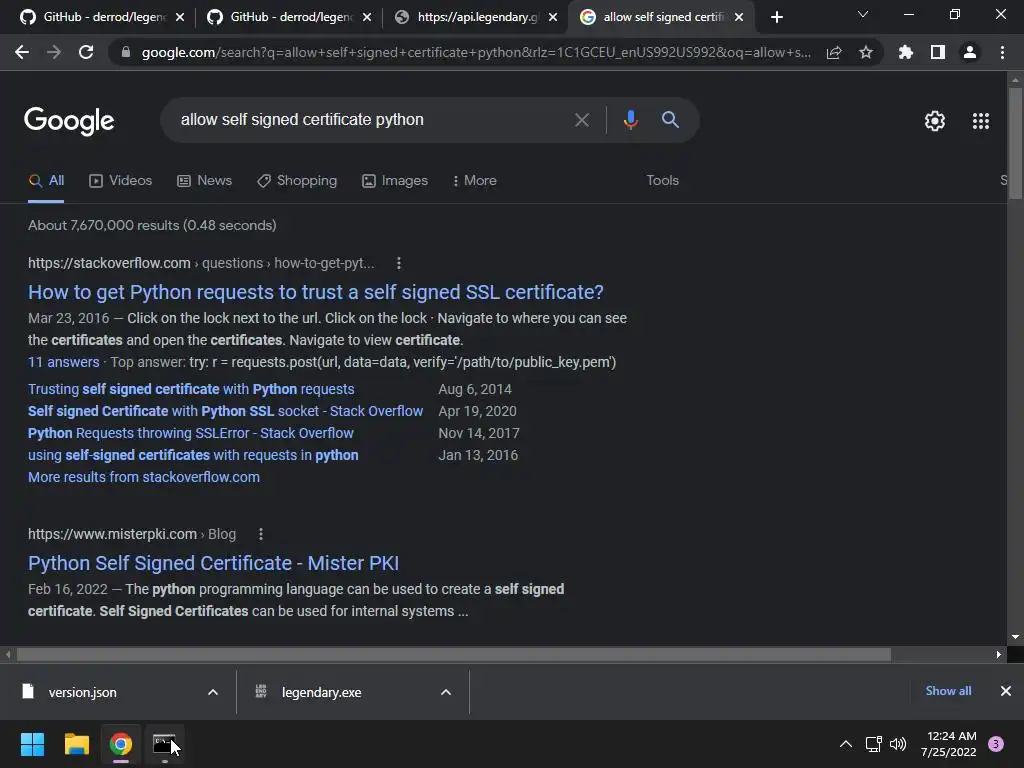The width and height of the screenshot is (1024, 768).
Task: Close the first GitHub tab
Action: (x=180, y=18)
